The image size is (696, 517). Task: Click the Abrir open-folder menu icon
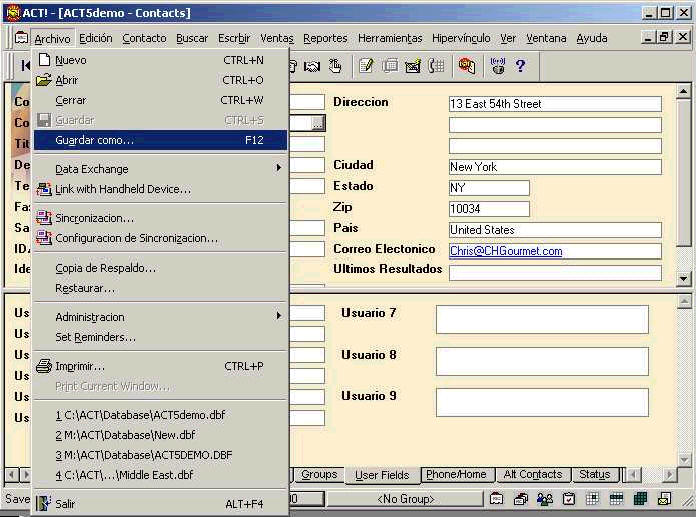tap(44, 80)
